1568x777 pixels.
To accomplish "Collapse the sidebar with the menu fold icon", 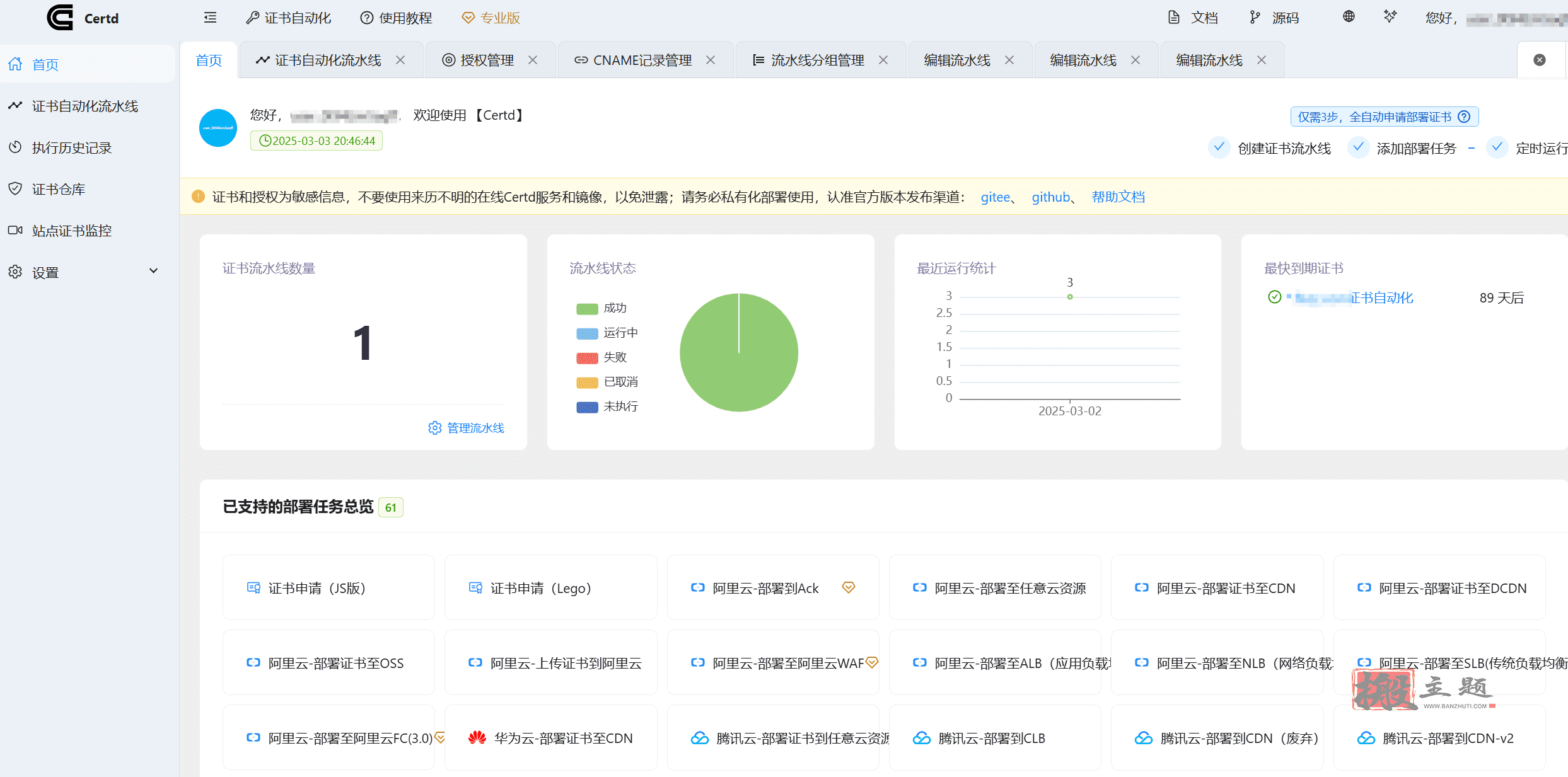I will [x=211, y=18].
